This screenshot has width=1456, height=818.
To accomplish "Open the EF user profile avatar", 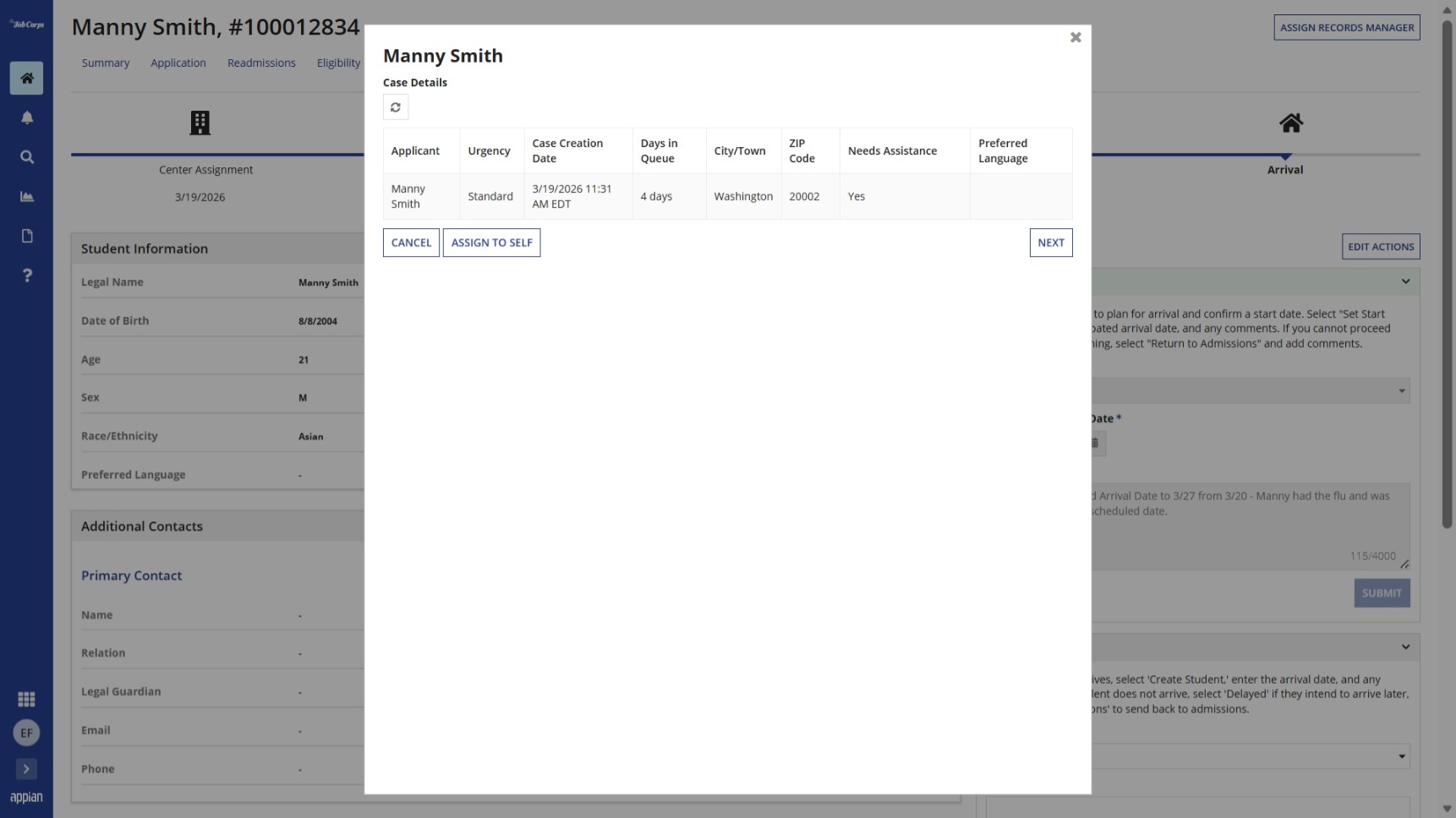I will point(26,733).
